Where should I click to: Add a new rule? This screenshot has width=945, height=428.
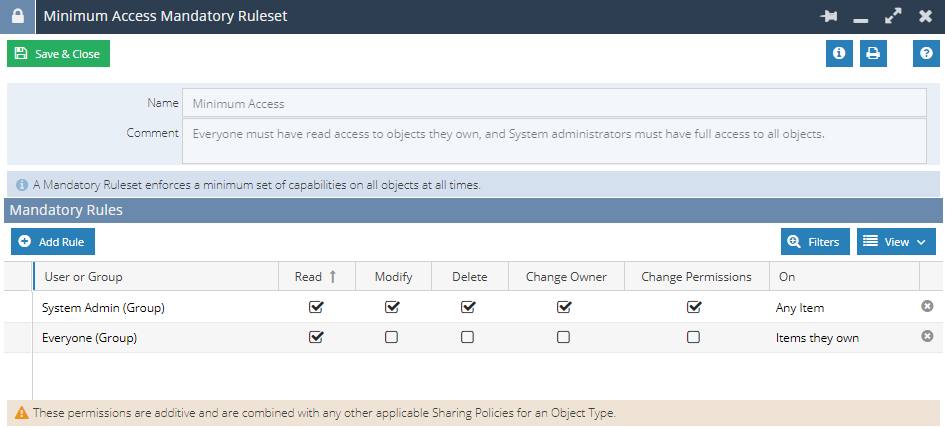(53, 242)
